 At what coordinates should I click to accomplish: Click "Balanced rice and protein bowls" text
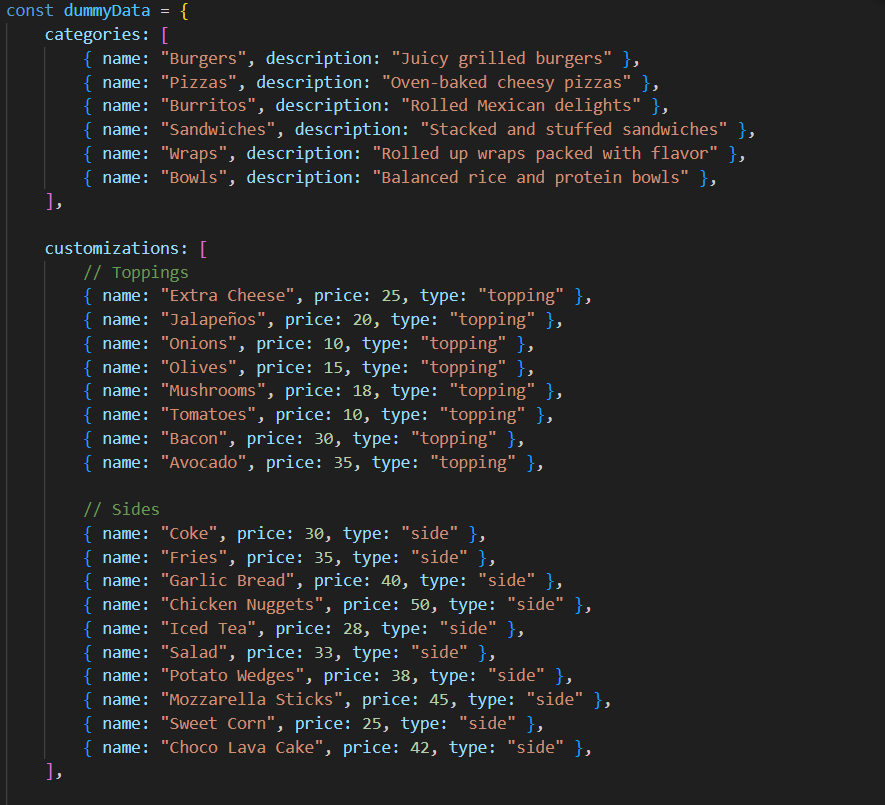(531, 178)
